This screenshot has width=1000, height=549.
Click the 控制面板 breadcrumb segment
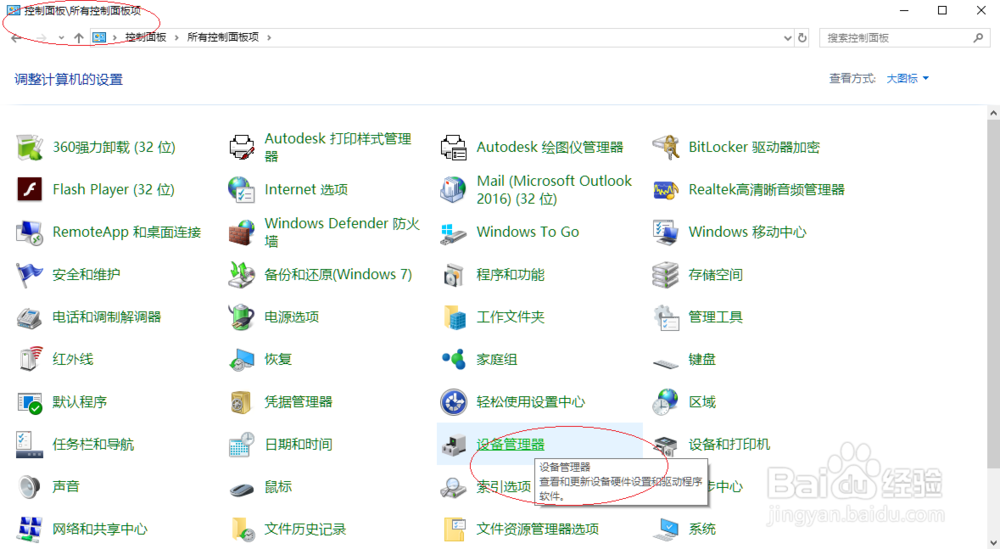pyautogui.click(x=145, y=38)
